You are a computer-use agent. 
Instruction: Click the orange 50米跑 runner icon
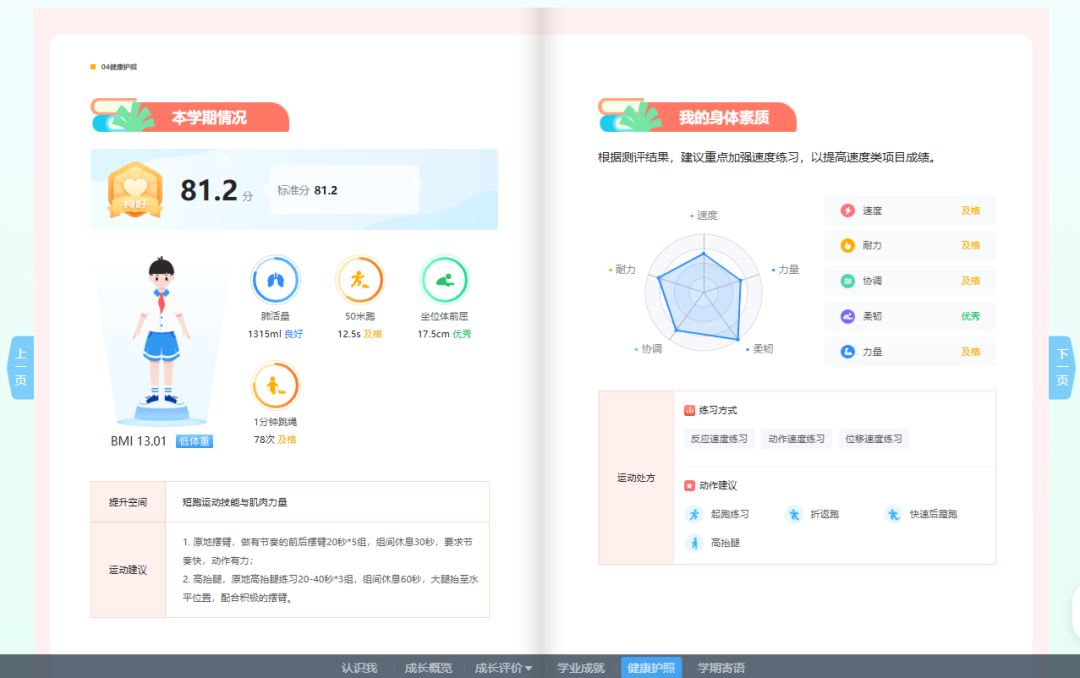tap(361, 281)
